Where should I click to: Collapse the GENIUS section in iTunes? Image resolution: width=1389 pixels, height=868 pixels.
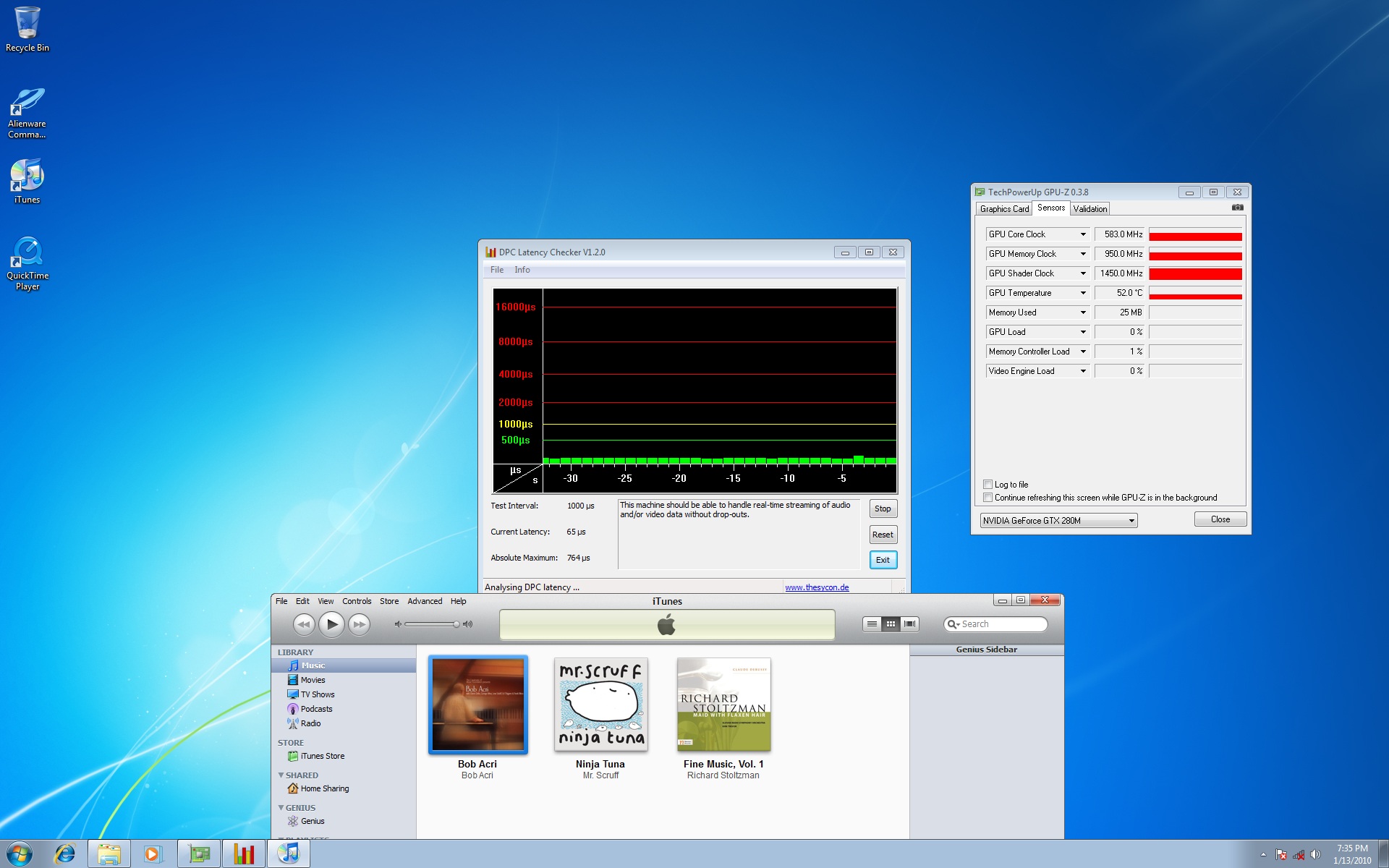pyautogui.click(x=281, y=808)
